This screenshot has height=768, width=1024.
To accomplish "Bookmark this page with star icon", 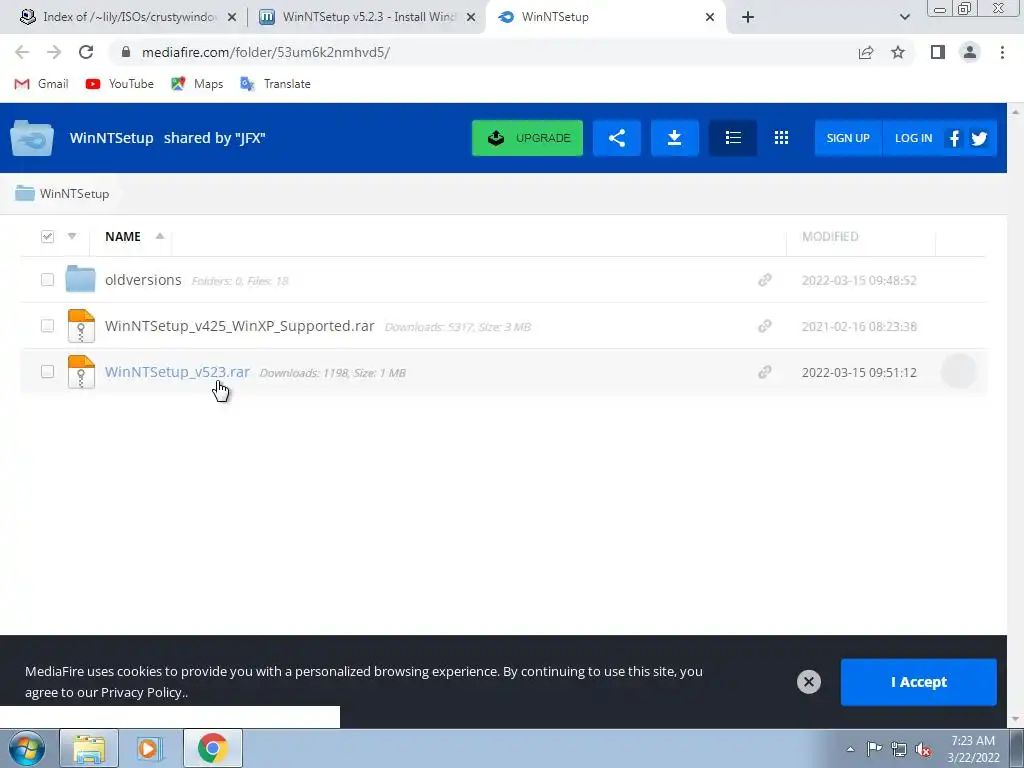I will point(898,52).
